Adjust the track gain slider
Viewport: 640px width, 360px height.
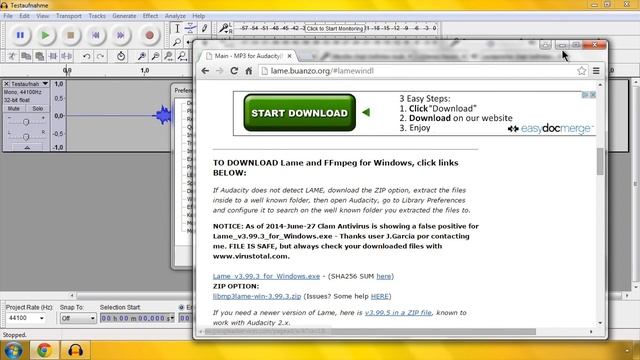[26, 122]
